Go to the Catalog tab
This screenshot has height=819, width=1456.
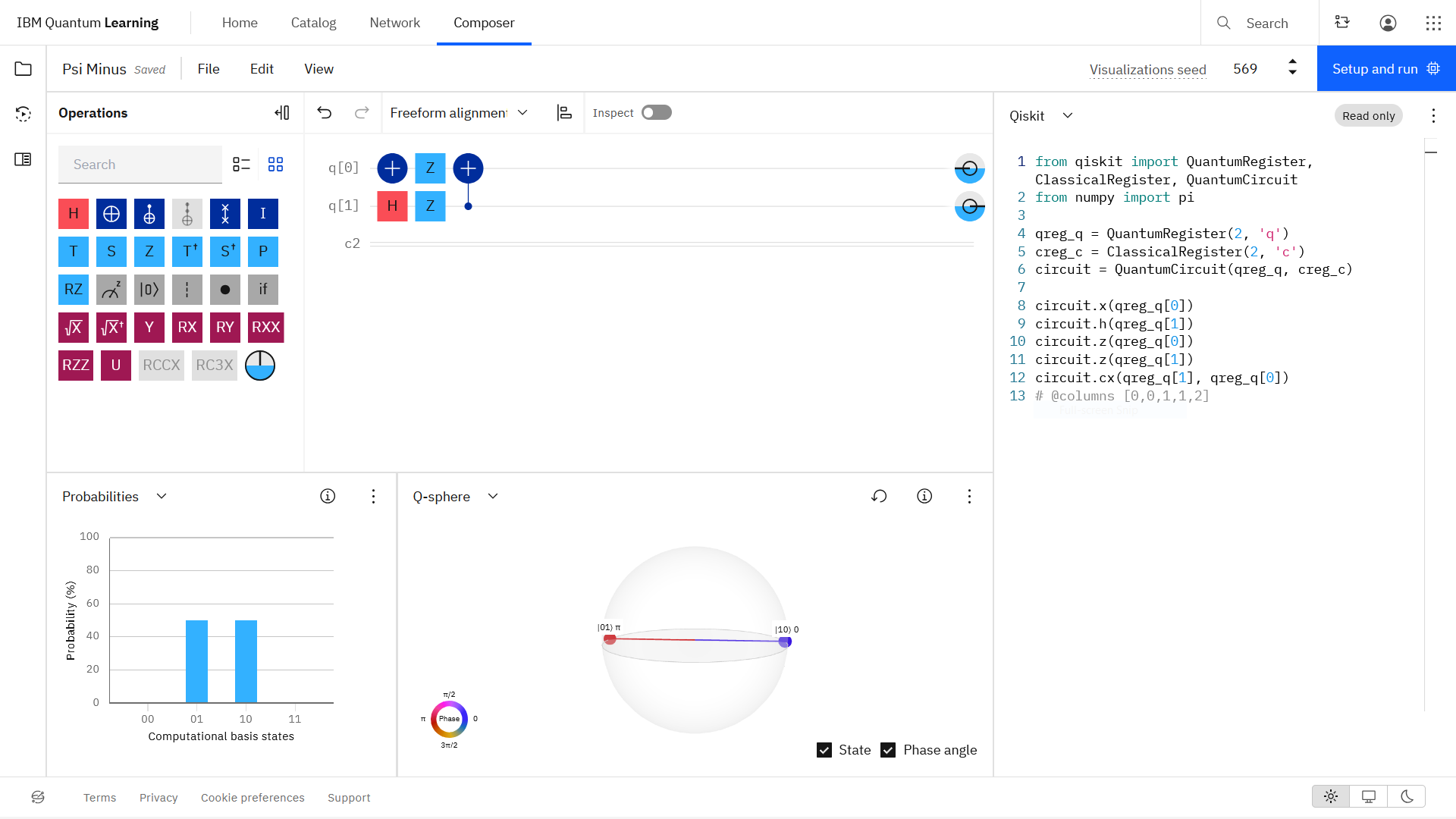(x=313, y=23)
